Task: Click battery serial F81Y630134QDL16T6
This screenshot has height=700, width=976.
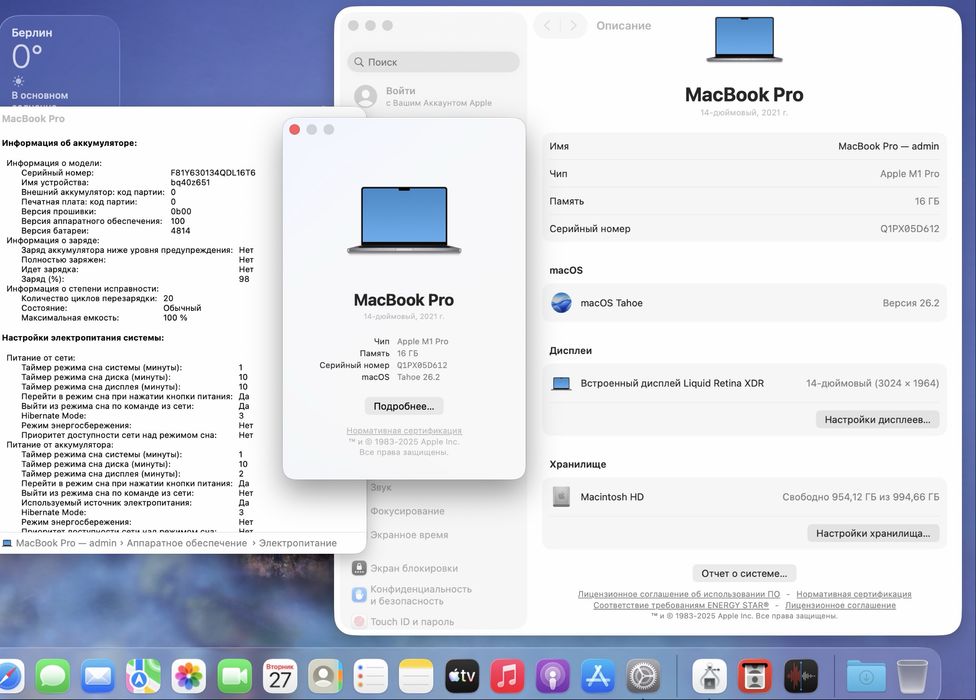Action: (x=213, y=173)
